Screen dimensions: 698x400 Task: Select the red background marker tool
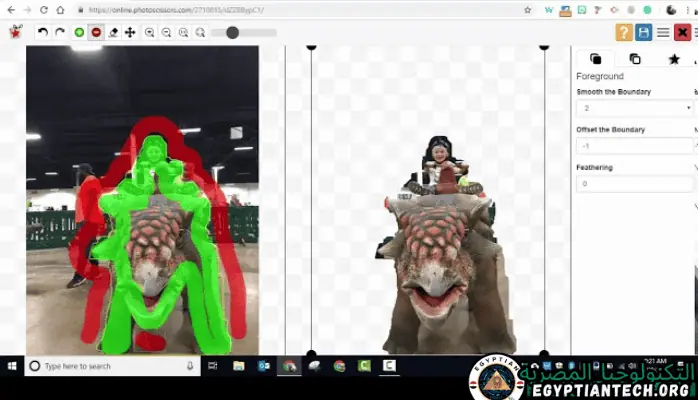pyautogui.click(x=96, y=32)
